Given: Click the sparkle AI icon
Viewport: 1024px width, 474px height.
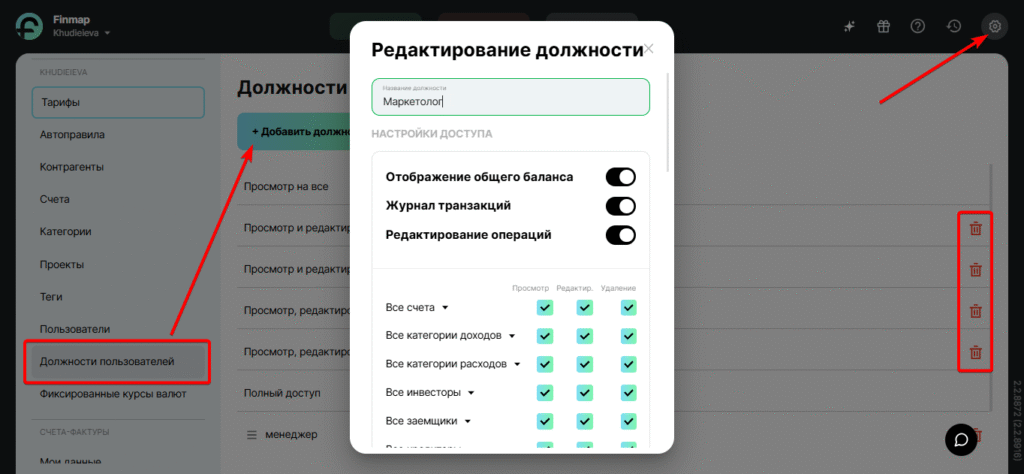Looking at the screenshot, I should tap(849, 27).
